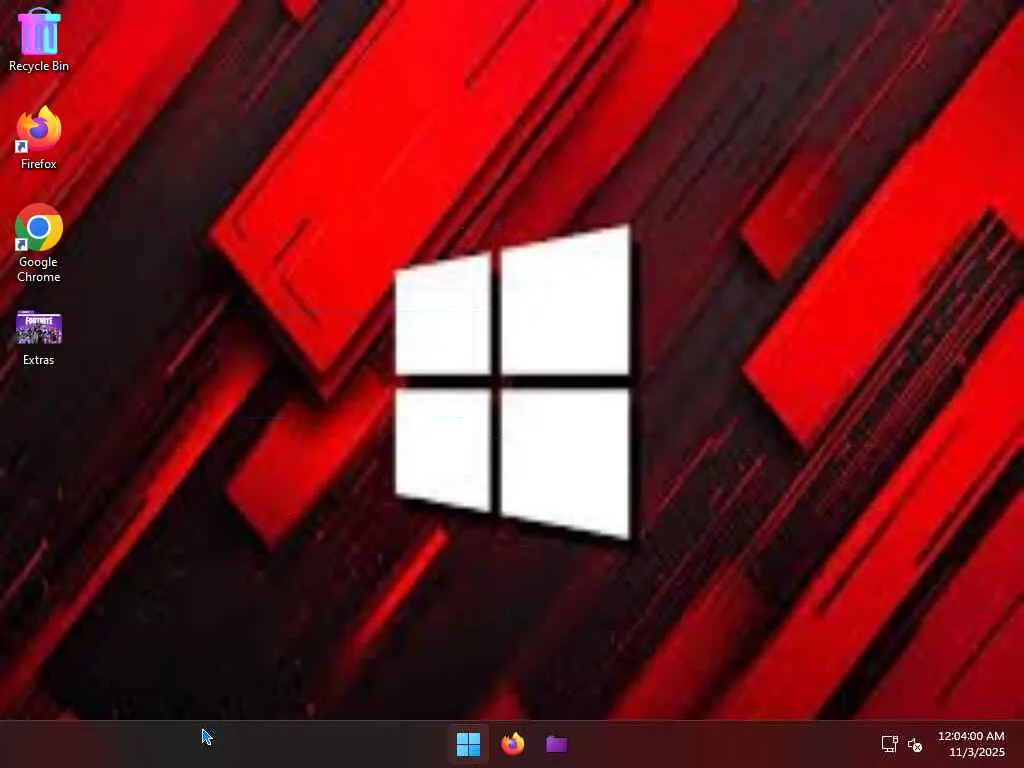1024x768 pixels.
Task: Open the purple File Explorer folder on taskbar
Action: pyautogui.click(x=556, y=744)
